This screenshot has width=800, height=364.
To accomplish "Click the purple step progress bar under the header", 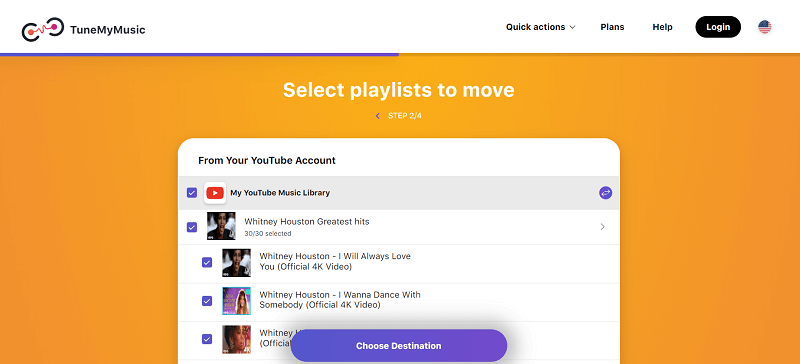I will [x=199, y=55].
